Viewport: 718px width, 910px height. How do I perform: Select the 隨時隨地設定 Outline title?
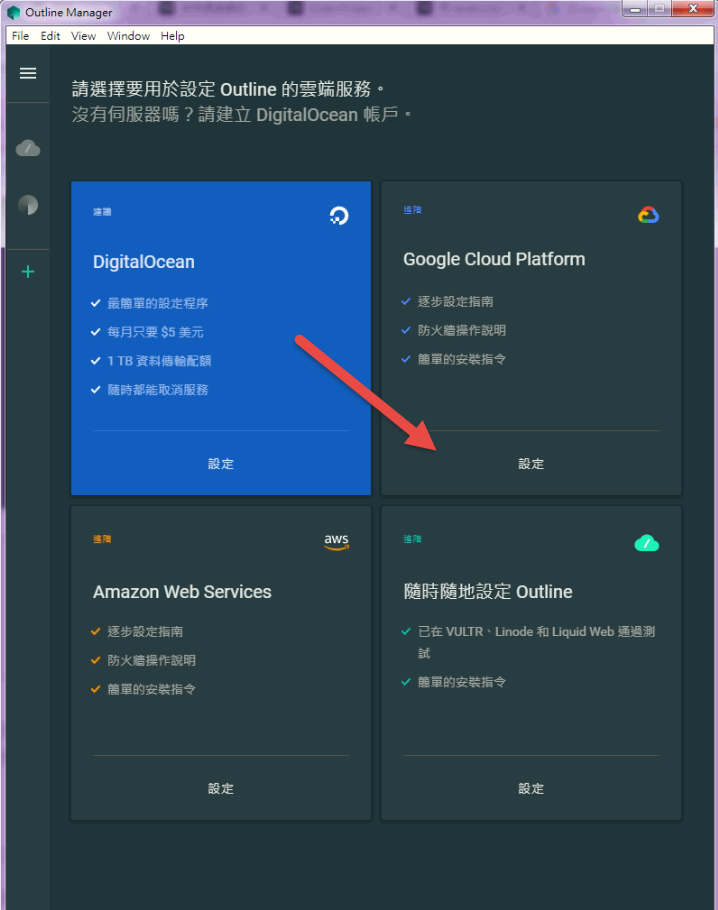pos(488,592)
